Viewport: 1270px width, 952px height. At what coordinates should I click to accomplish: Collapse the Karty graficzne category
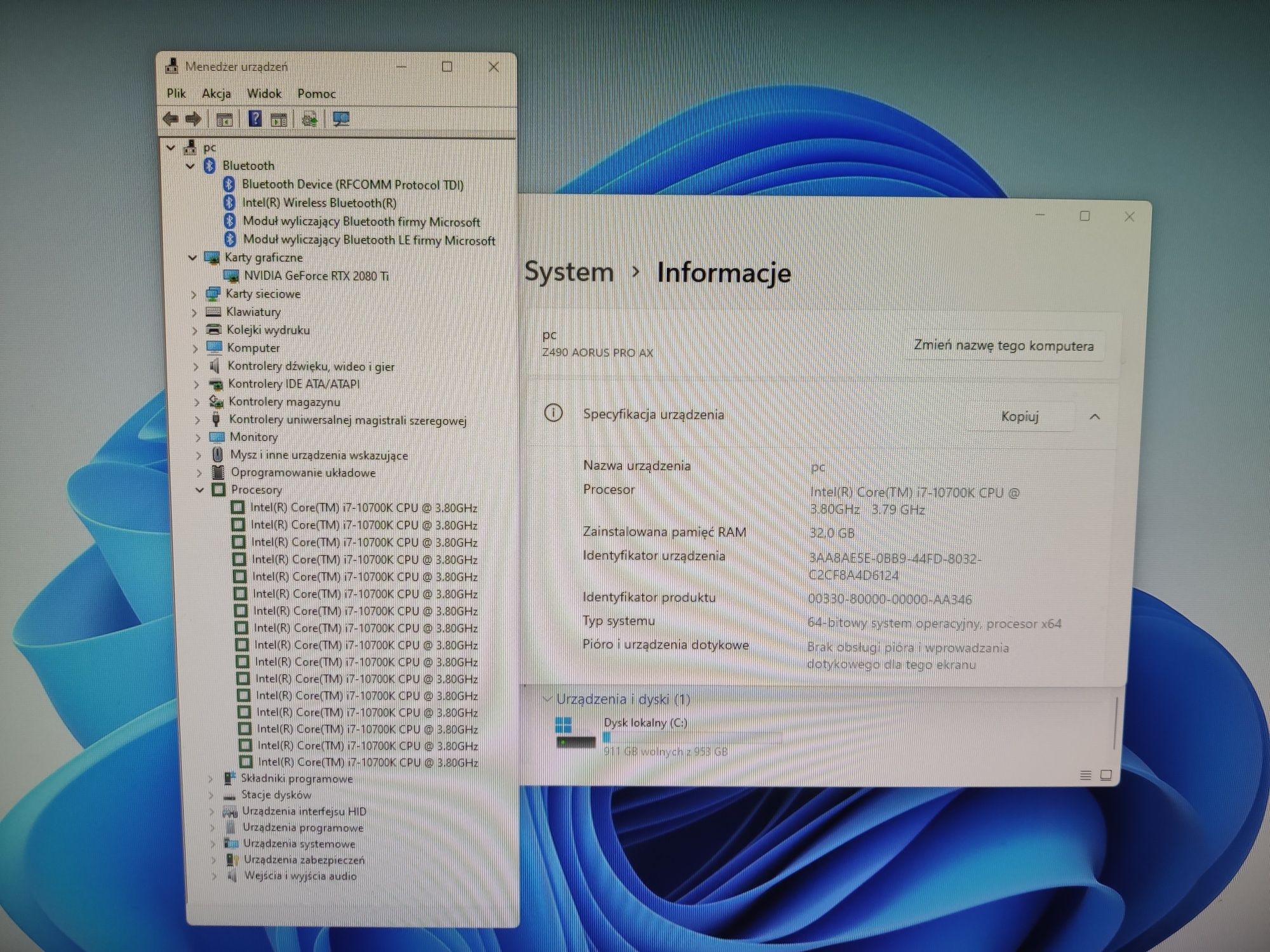click(x=192, y=258)
